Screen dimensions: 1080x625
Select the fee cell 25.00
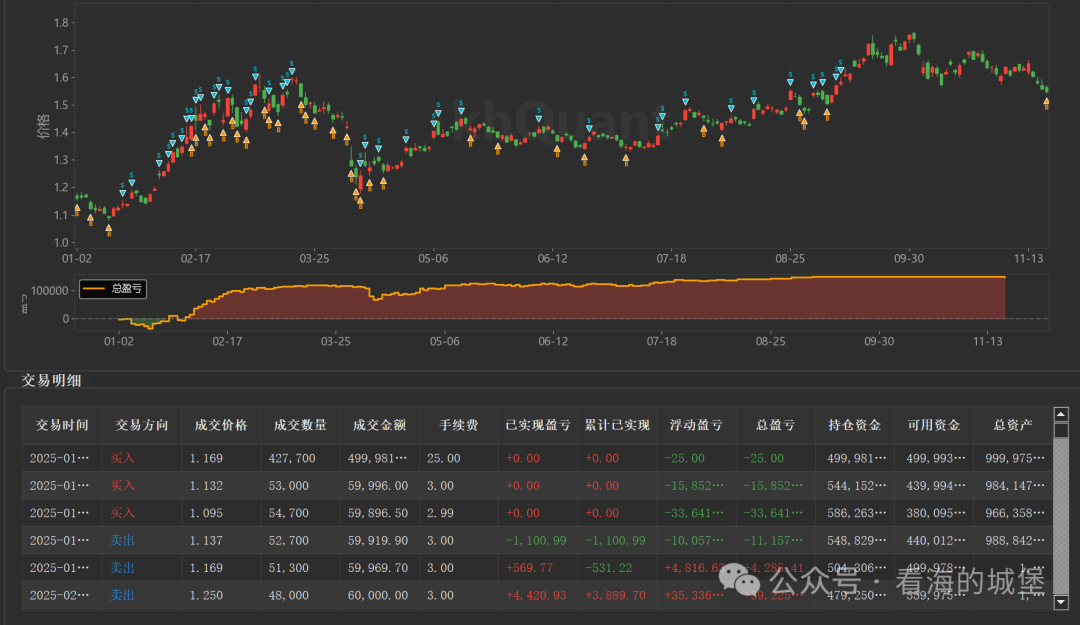458,458
